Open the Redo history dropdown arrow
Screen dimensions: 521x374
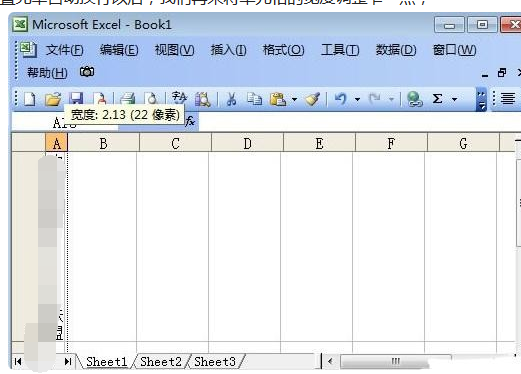(391, 99)
